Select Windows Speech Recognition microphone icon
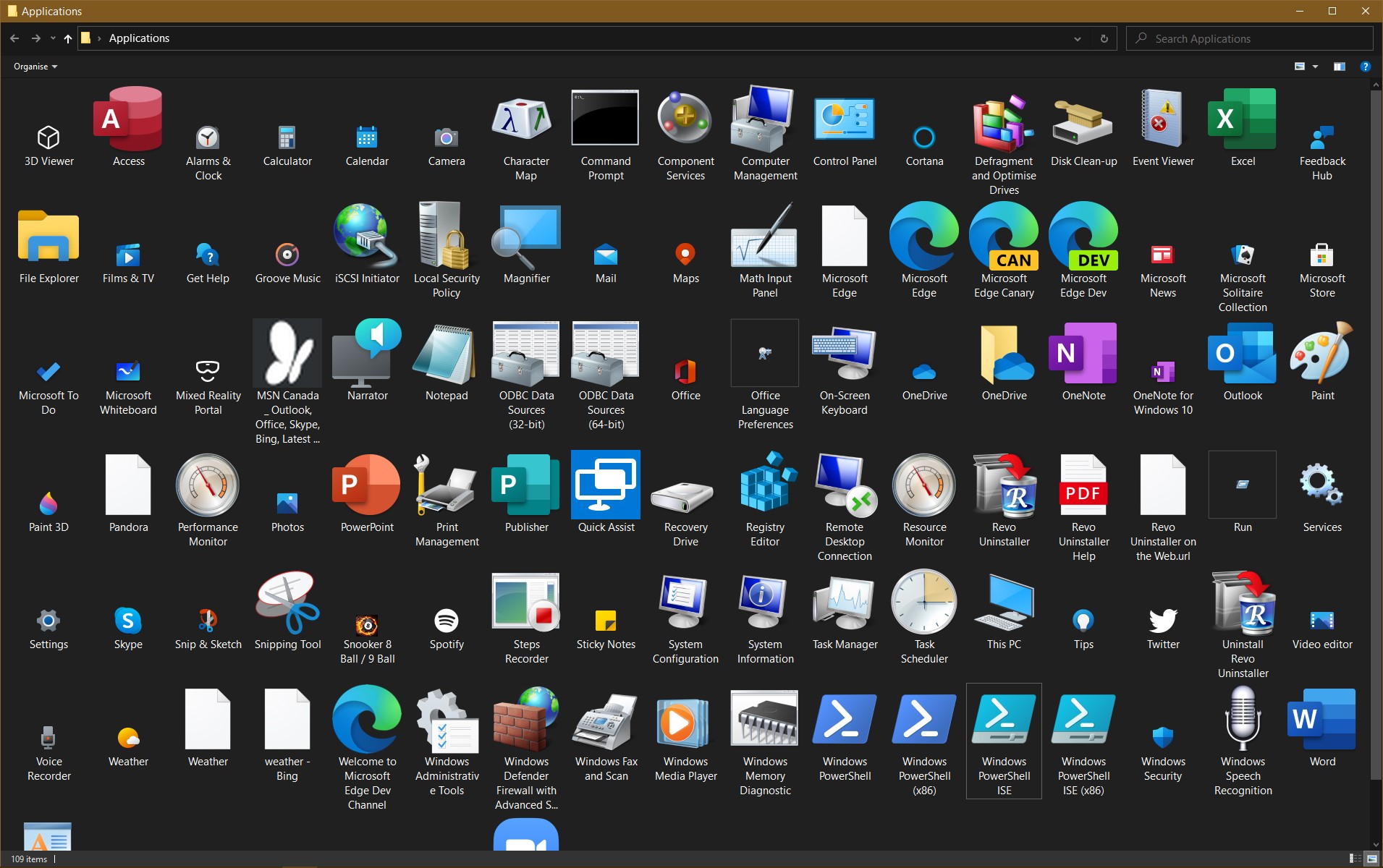 click(1243, 719)
